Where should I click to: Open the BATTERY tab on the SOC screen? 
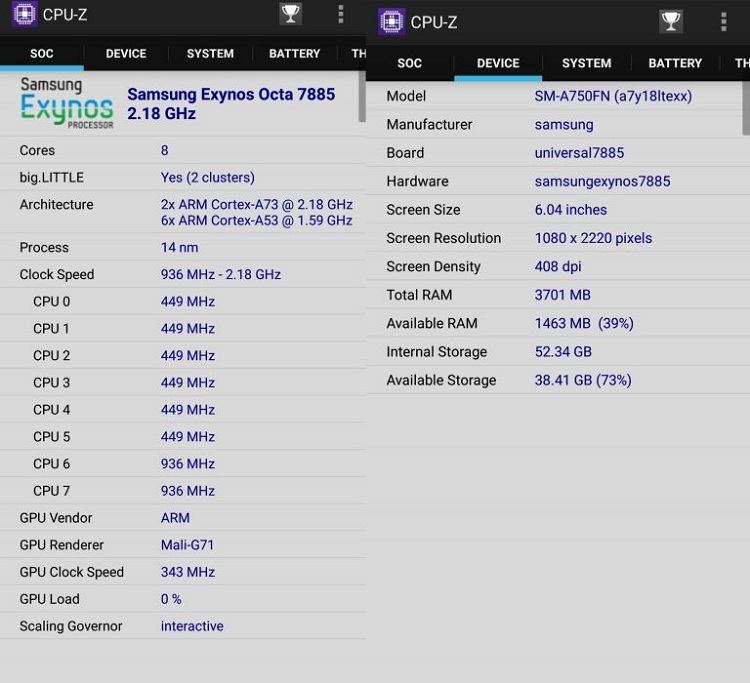pyautogui.click(x=295, y=54)
